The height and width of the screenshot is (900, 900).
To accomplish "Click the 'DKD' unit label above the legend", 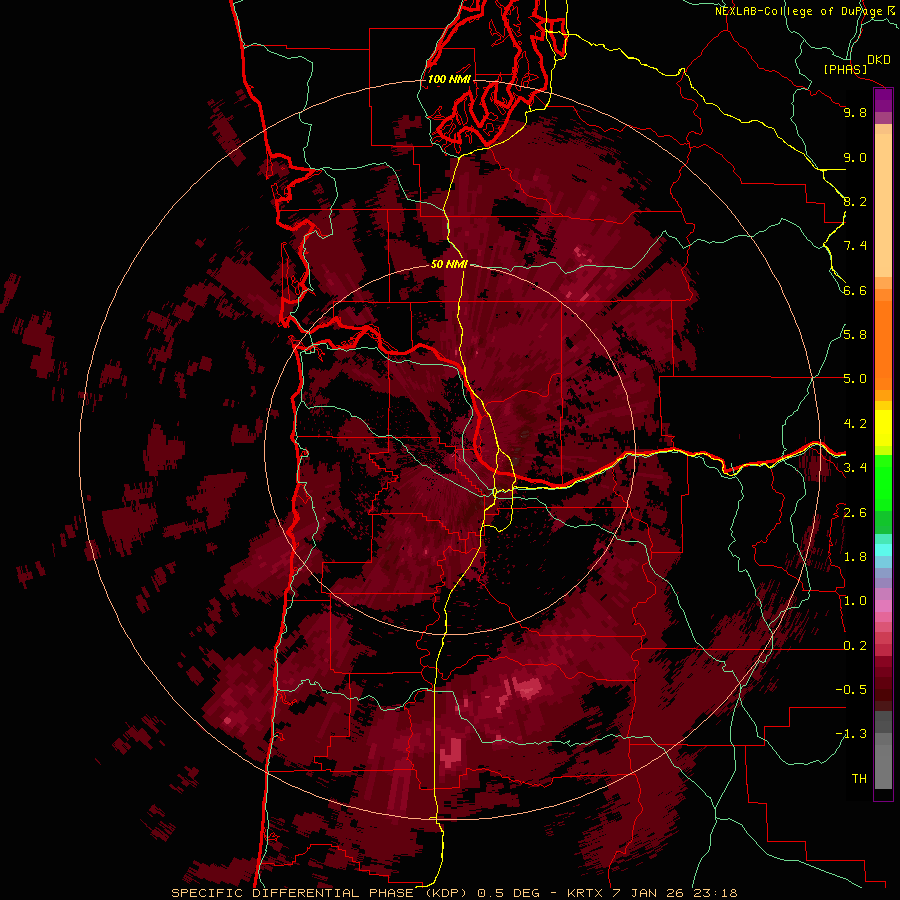I will click(x=878, y=60).
